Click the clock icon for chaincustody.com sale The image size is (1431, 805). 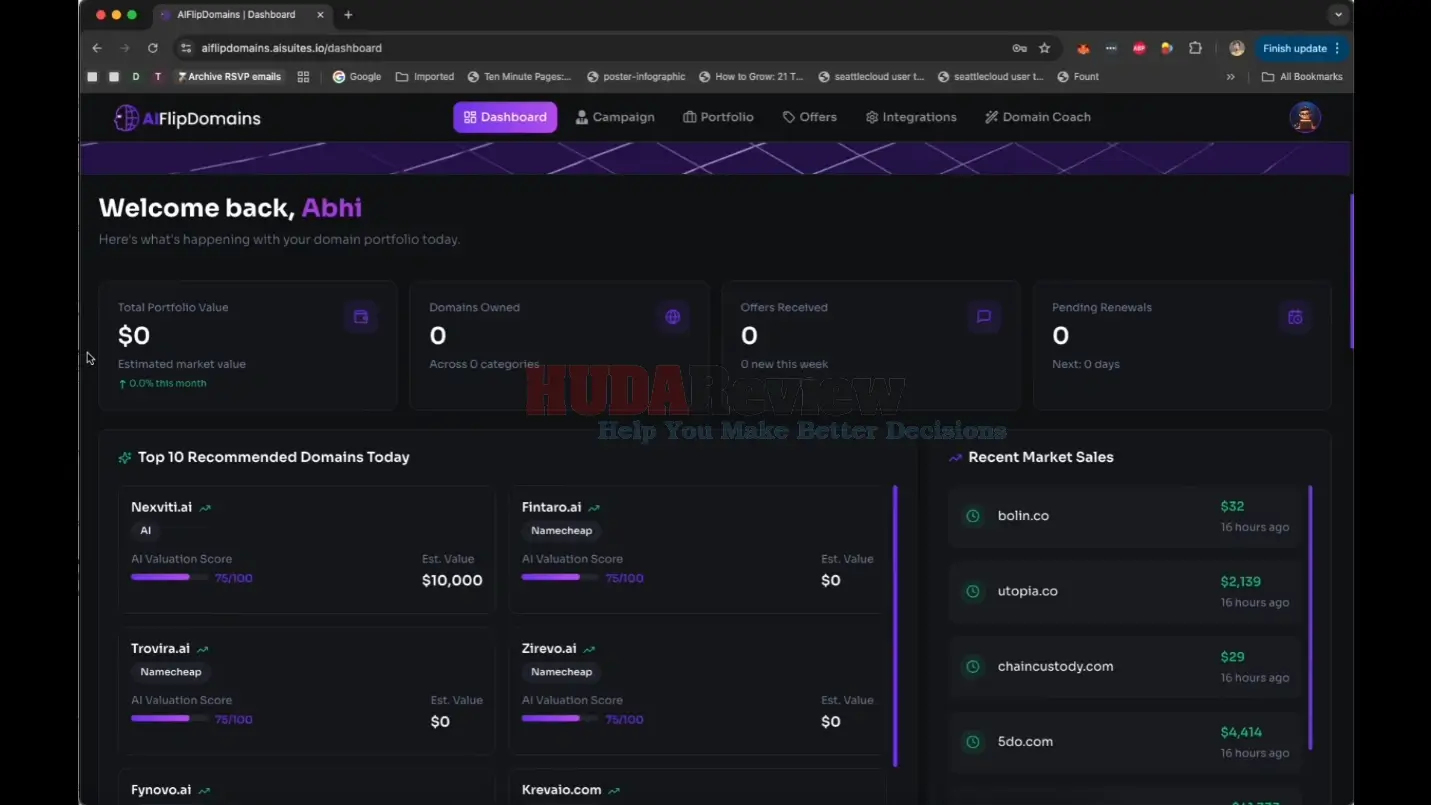972,666
